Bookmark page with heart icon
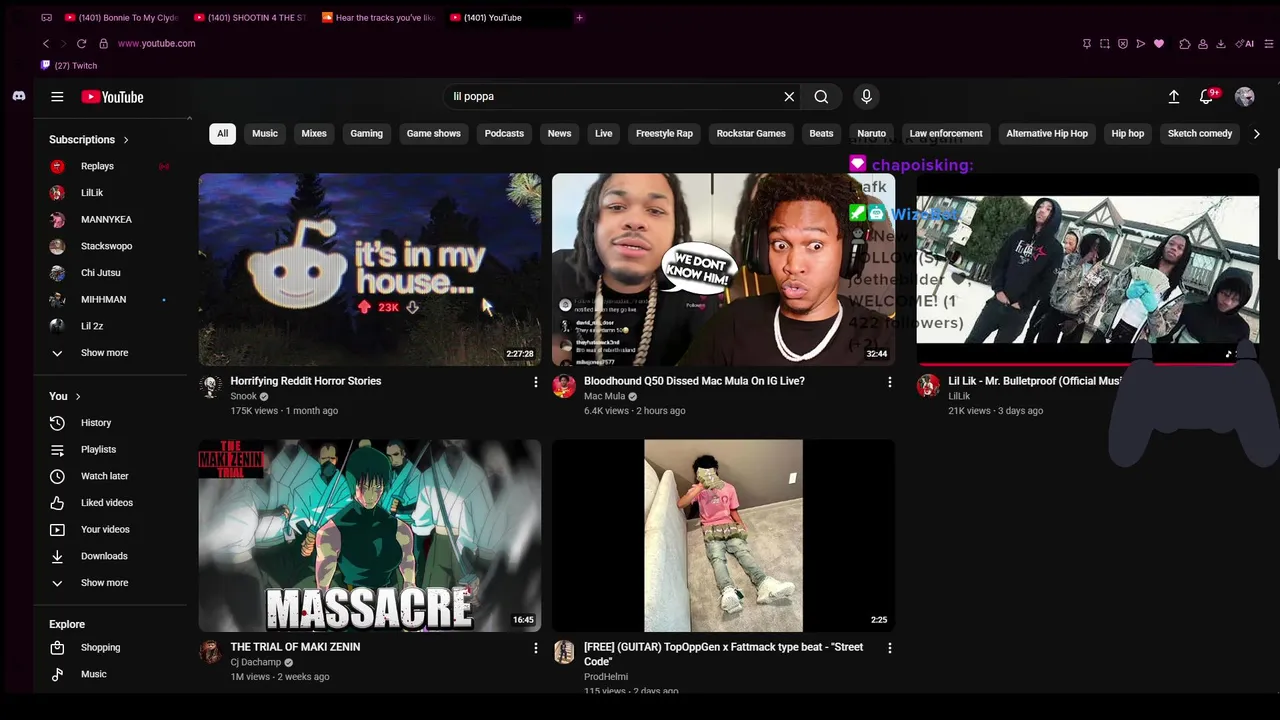1280x720 pixels. point(1159,44)
